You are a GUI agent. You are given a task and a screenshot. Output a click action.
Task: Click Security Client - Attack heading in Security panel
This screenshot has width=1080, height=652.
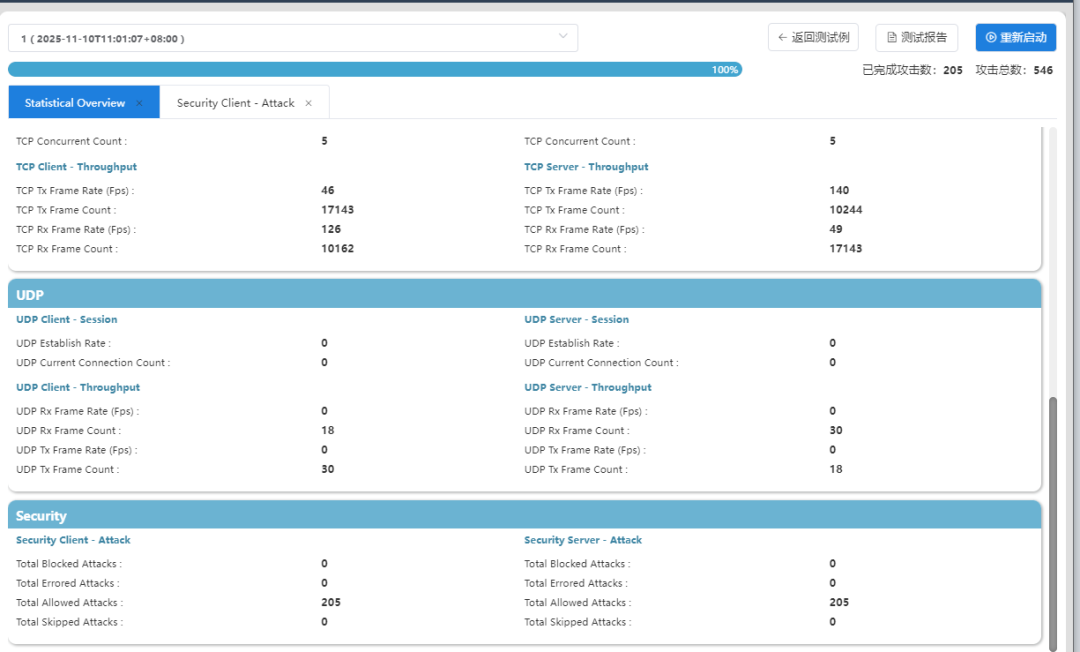click(73, 540)
